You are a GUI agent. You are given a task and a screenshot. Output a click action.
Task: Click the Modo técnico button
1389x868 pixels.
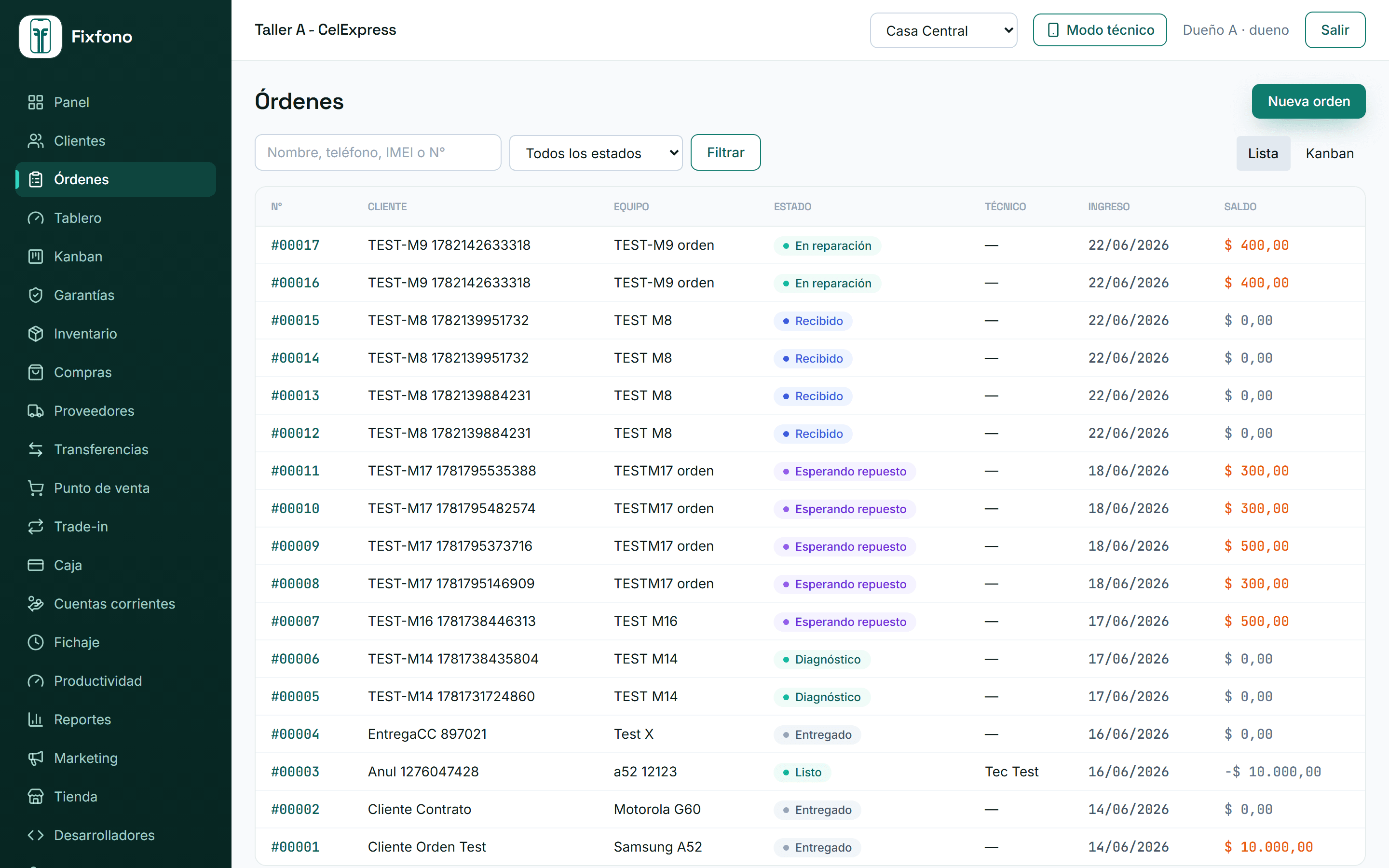coord(1099,30)
